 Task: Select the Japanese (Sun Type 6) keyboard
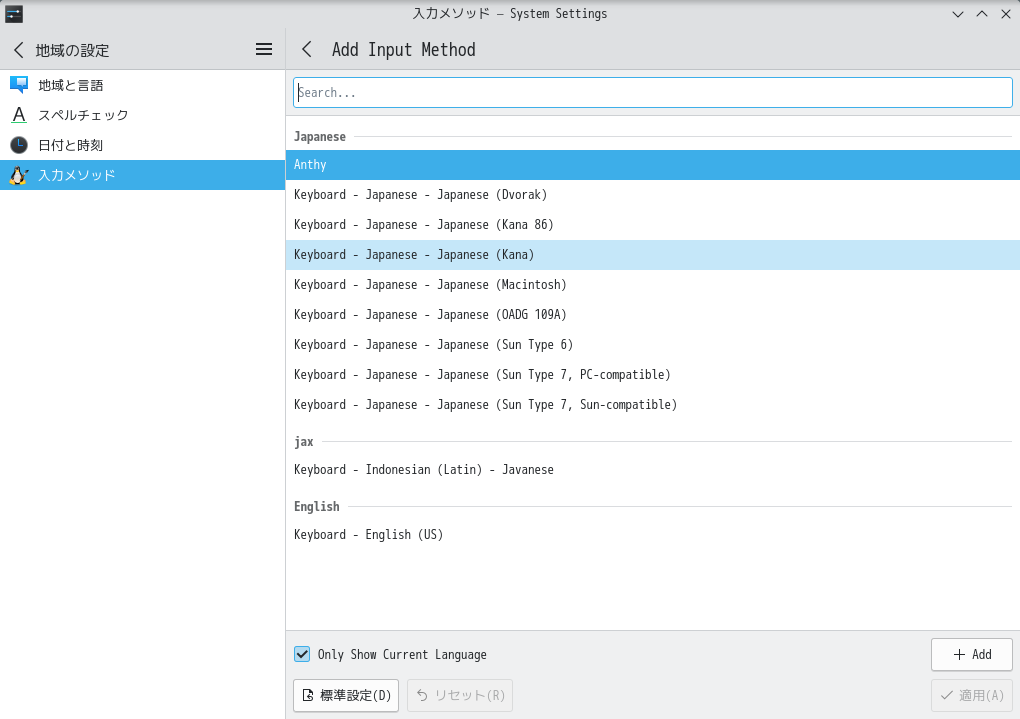tap(652, 345)
